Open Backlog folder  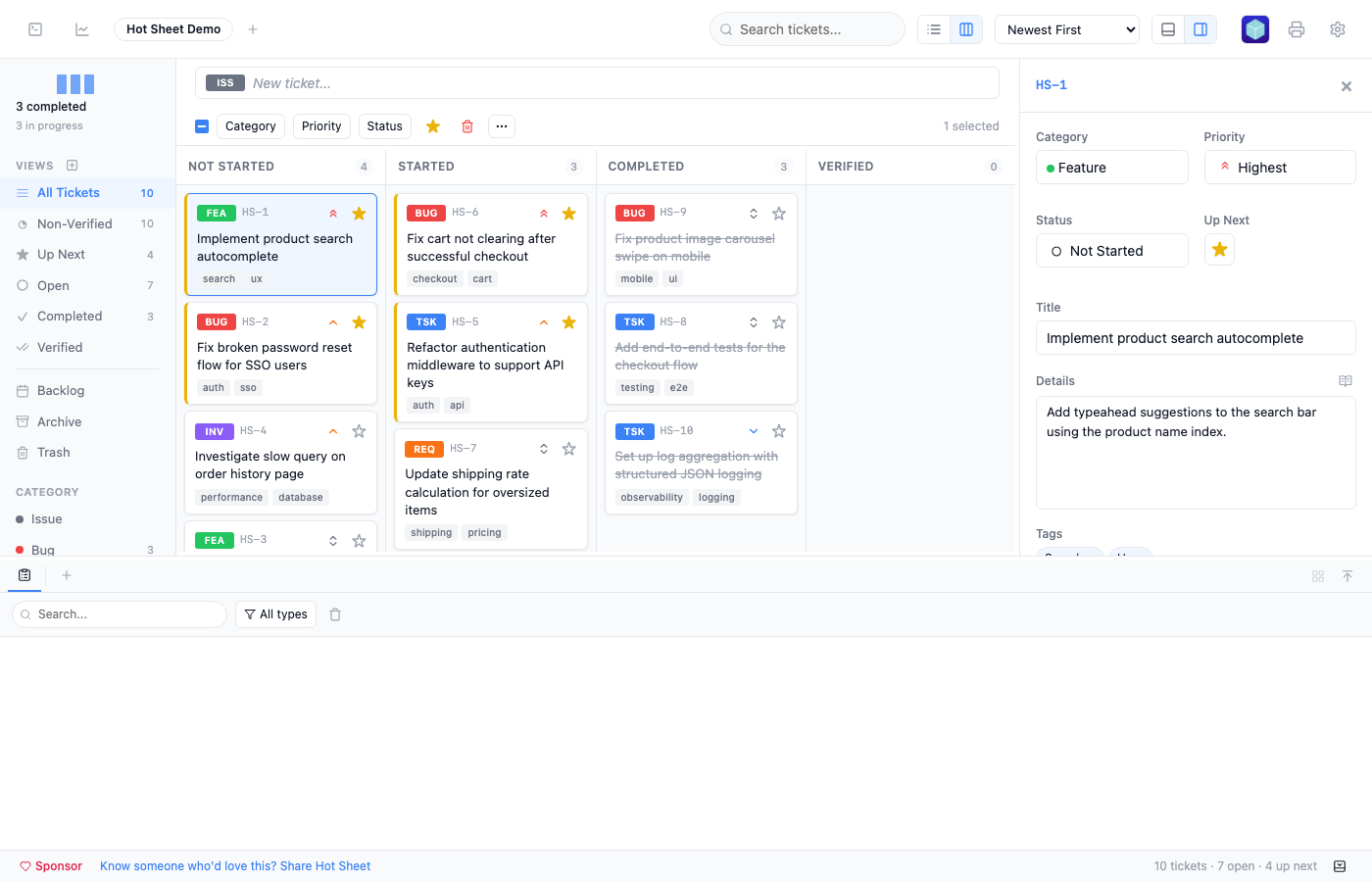click(86, 391)
